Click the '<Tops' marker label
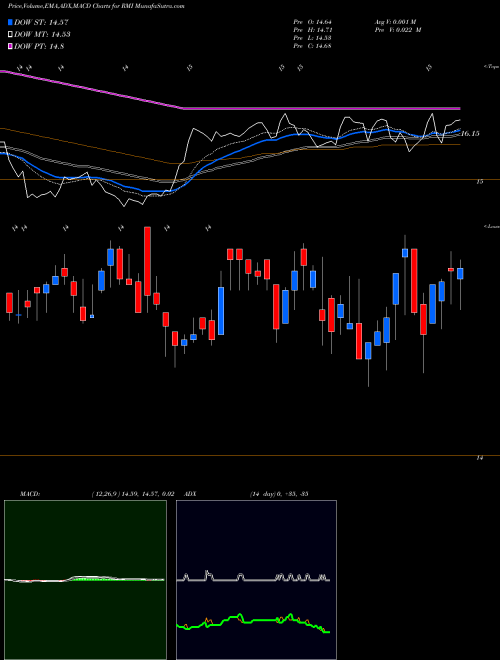The image size is (500, 660). [492, 67]
